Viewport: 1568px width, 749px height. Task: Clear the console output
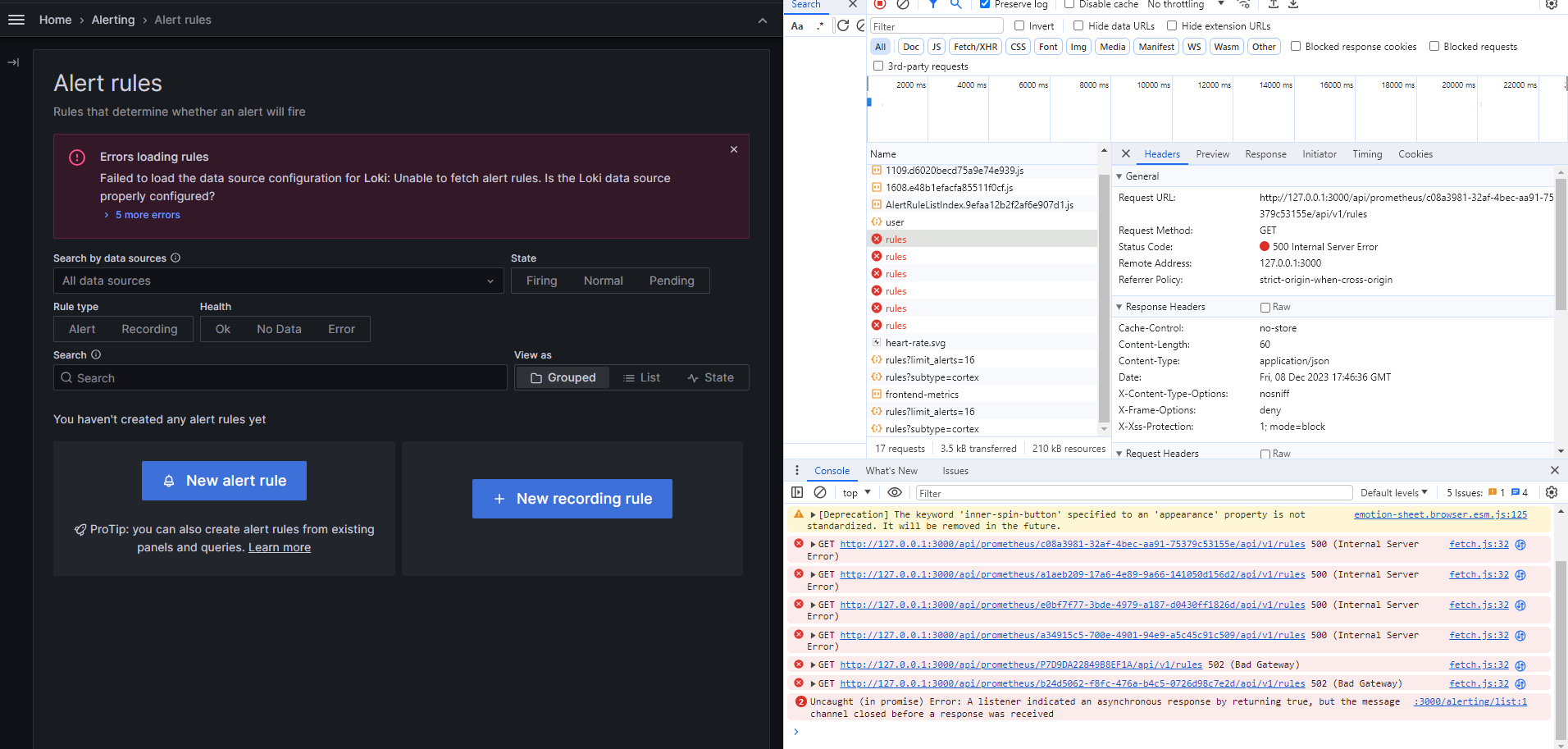click(x=820, y=492)
